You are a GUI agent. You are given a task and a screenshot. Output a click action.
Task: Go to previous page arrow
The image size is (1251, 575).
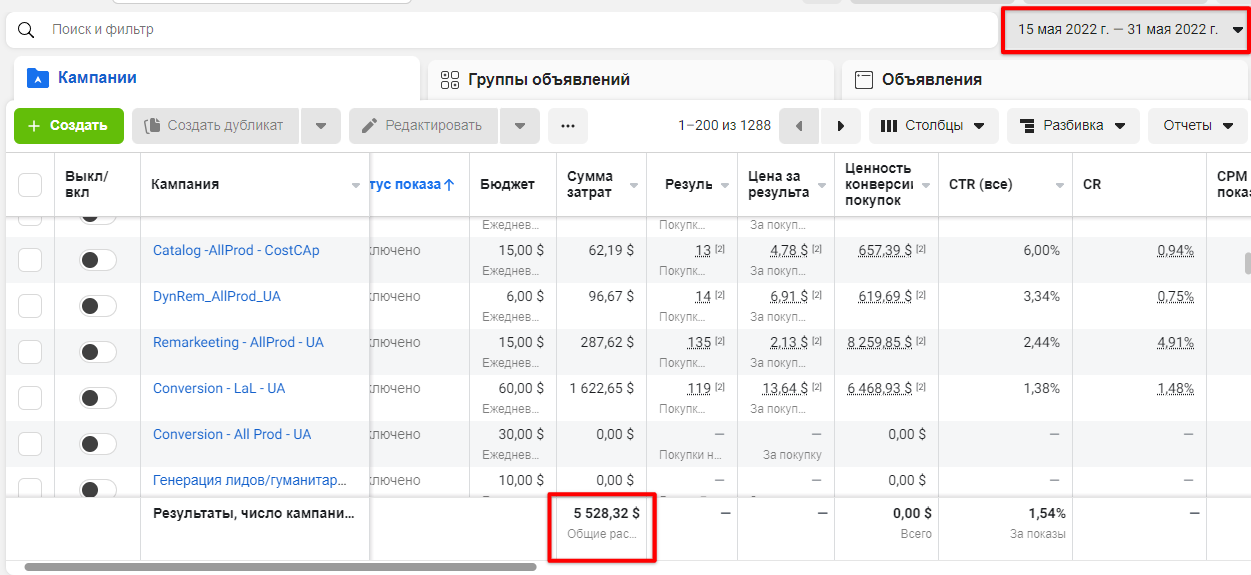coord(798,126)
